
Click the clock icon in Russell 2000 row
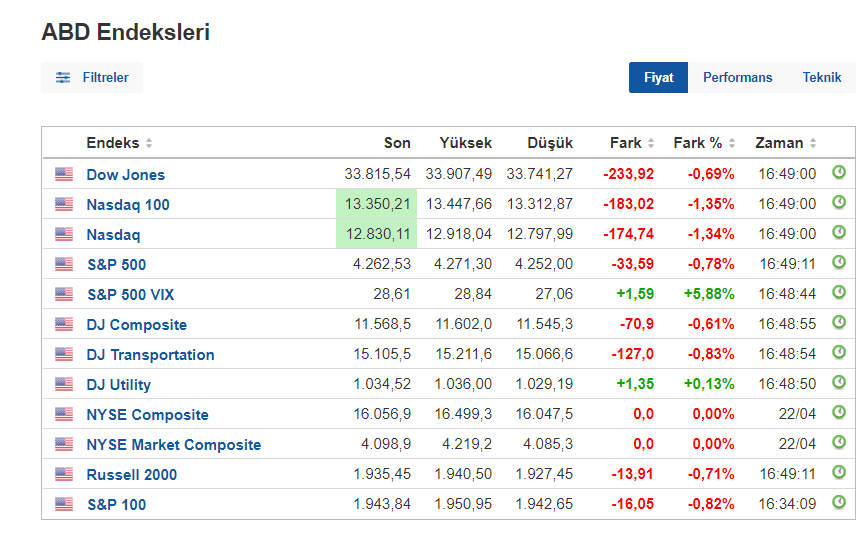point(839,473)
